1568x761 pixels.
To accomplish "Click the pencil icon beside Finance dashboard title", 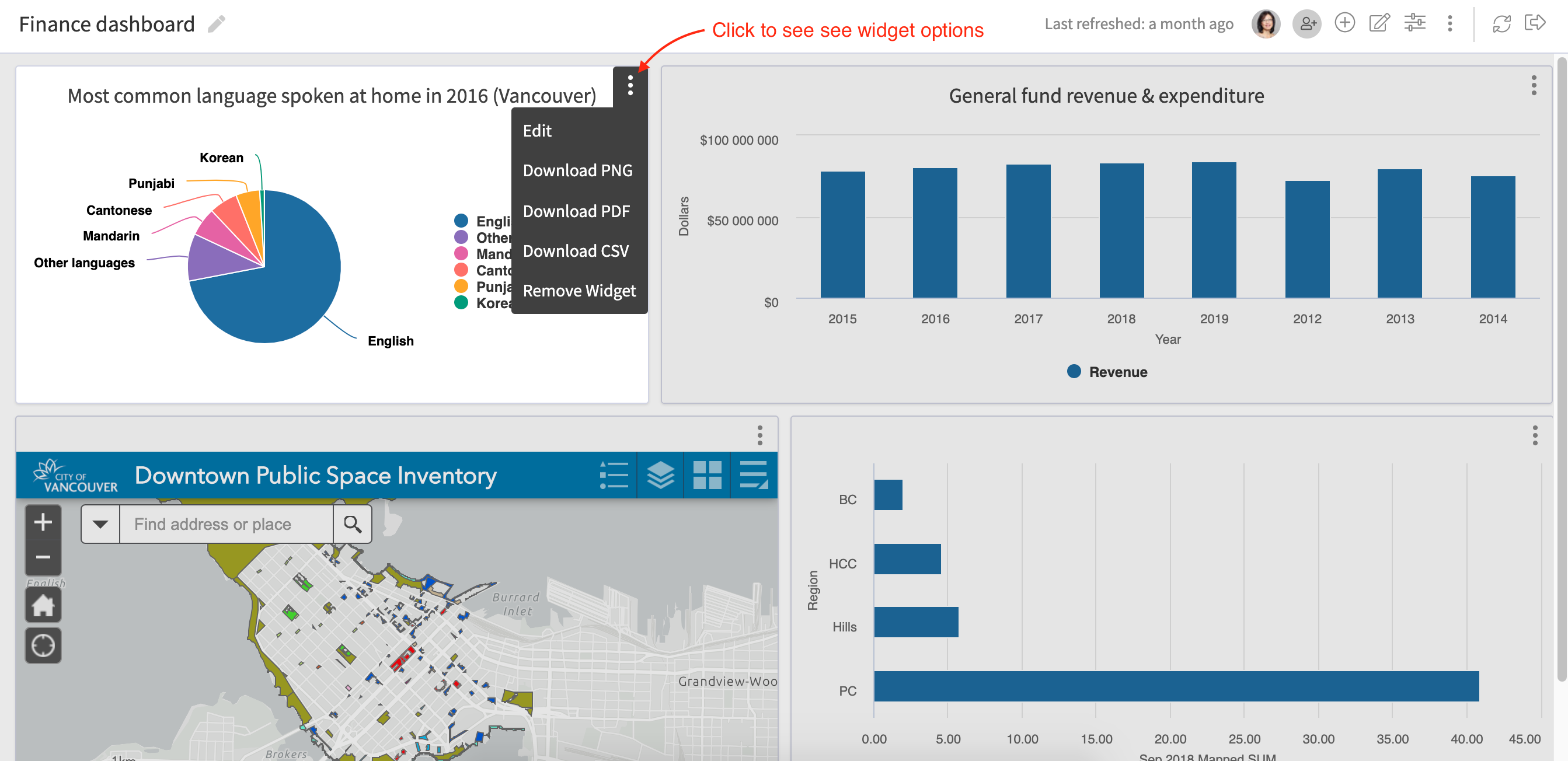I will (x=216, y=25).
